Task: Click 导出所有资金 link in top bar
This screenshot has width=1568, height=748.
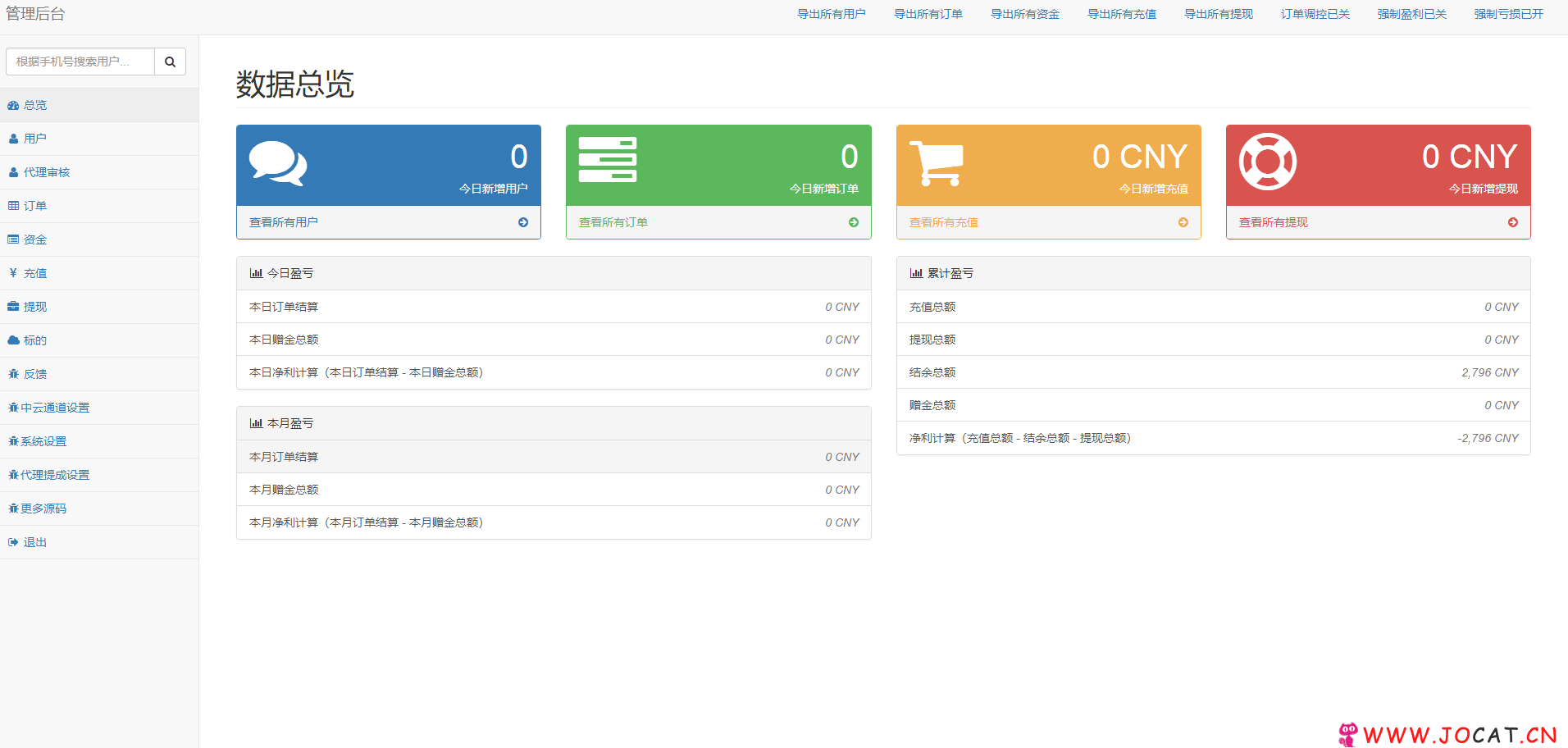Action: (x=1025, y=14)
